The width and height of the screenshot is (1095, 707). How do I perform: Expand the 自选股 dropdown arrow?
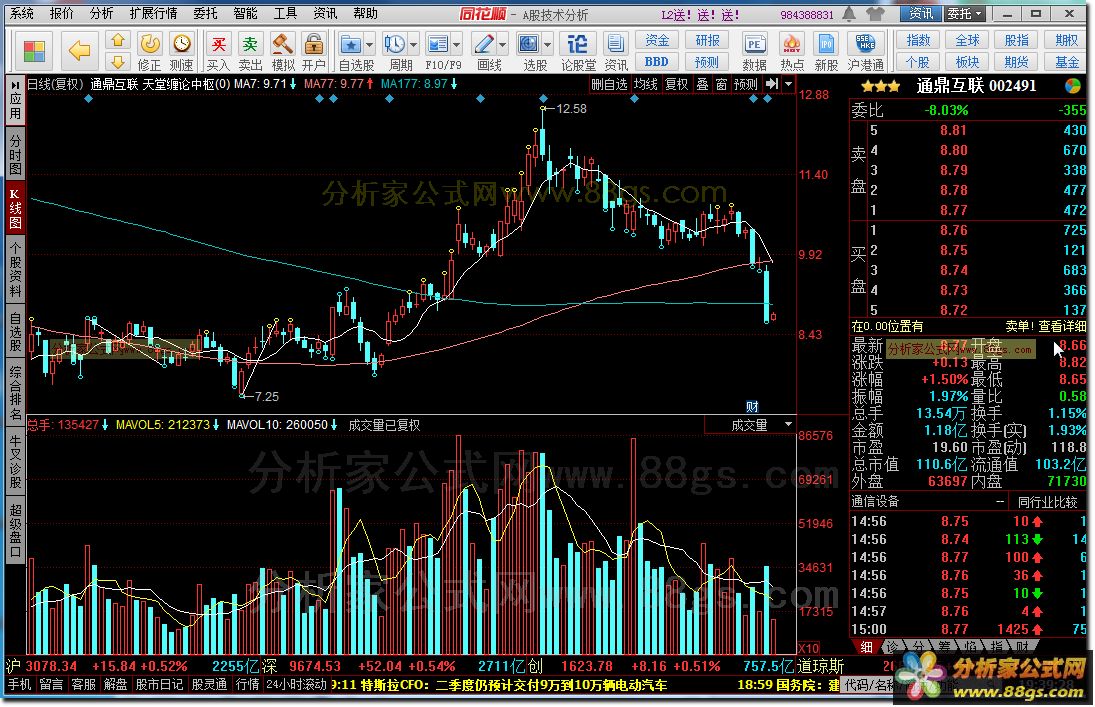[x=369, y=45]
